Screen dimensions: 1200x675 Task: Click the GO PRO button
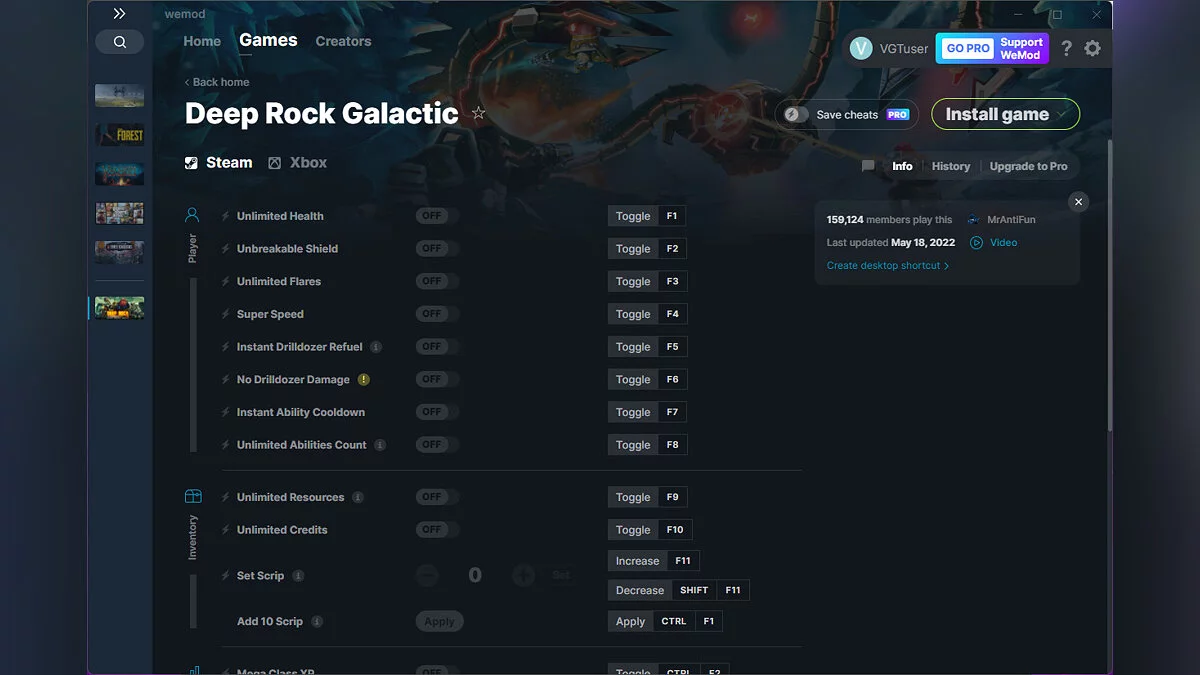(968, 48)
